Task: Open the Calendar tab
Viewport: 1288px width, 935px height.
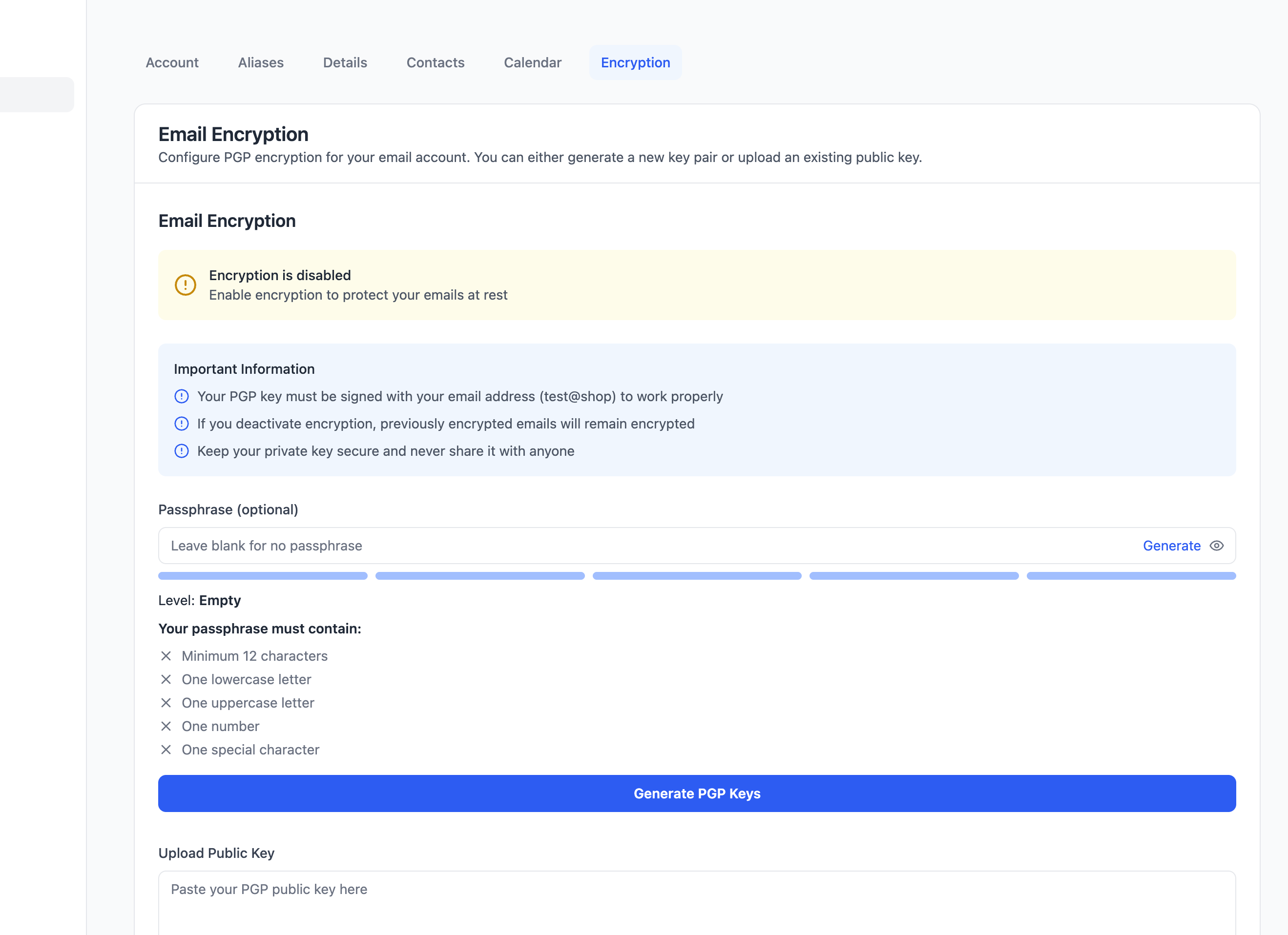Action: click(x=533, y=62)
